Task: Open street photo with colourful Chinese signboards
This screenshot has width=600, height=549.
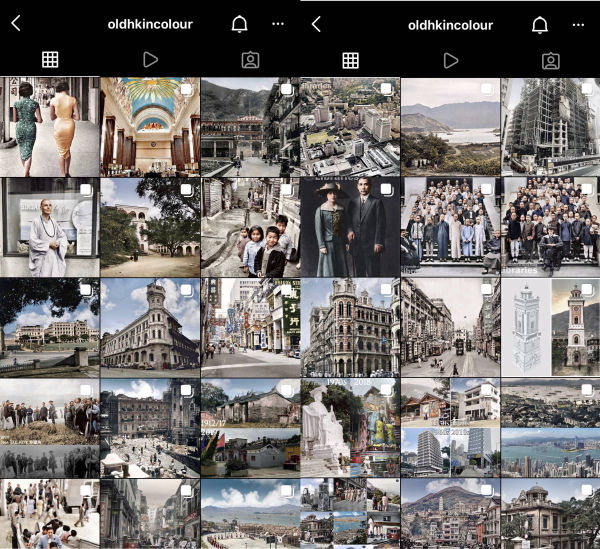Action: (x=251, y=328)
